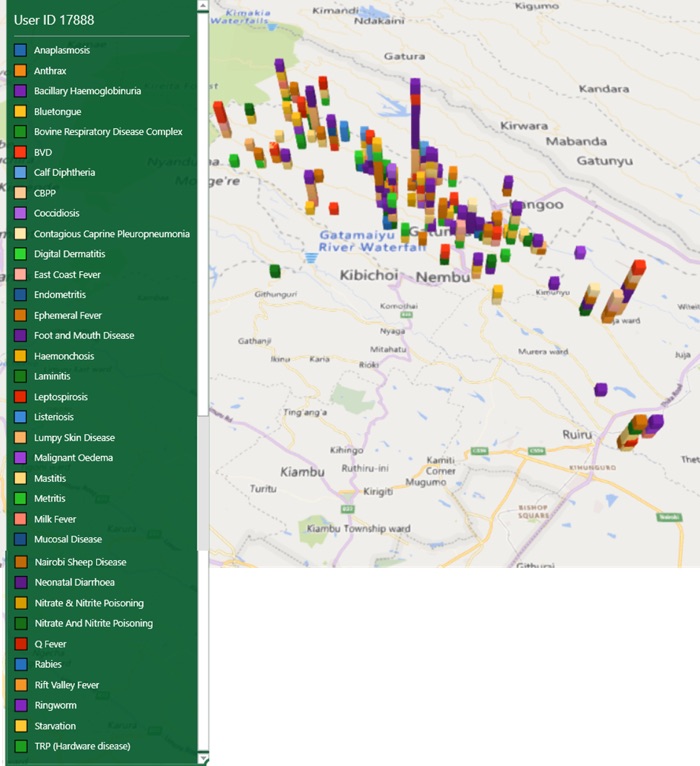Select the Q Fever legend entry
The image size is (700, 766).
[x=41, y=644]
